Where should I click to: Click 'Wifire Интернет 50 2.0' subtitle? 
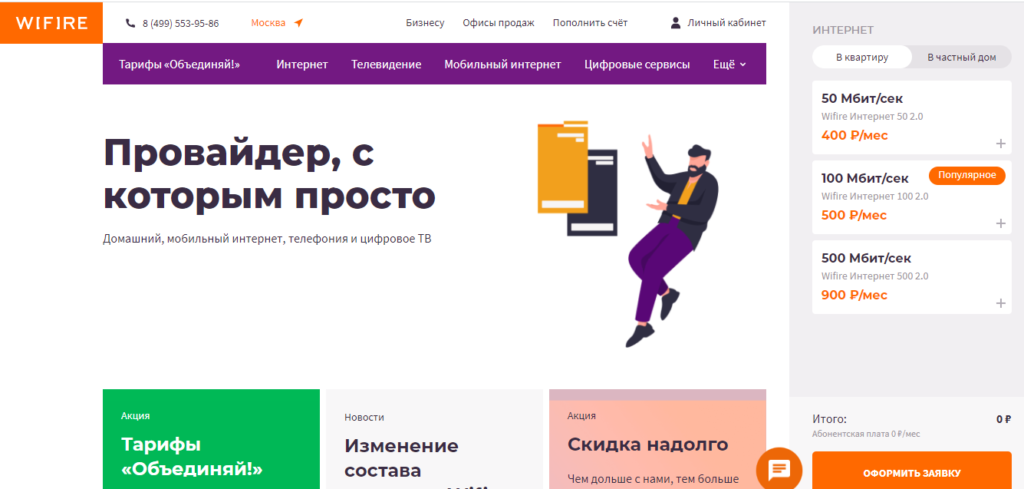pyautogui.click(x=872, y=117)
